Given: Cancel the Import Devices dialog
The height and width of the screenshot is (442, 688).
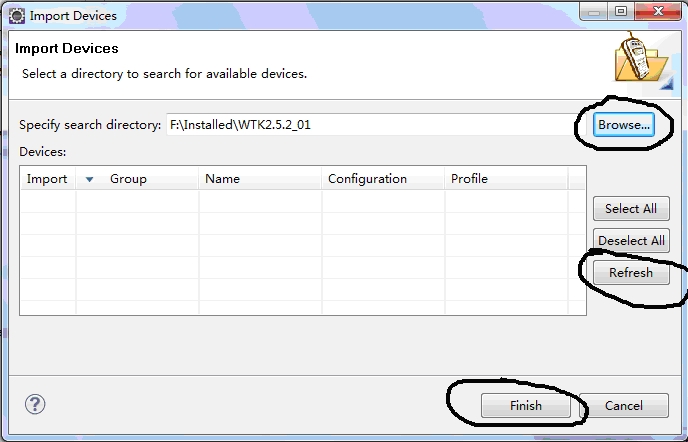Looking at the screenshot, I should point(624,406).
